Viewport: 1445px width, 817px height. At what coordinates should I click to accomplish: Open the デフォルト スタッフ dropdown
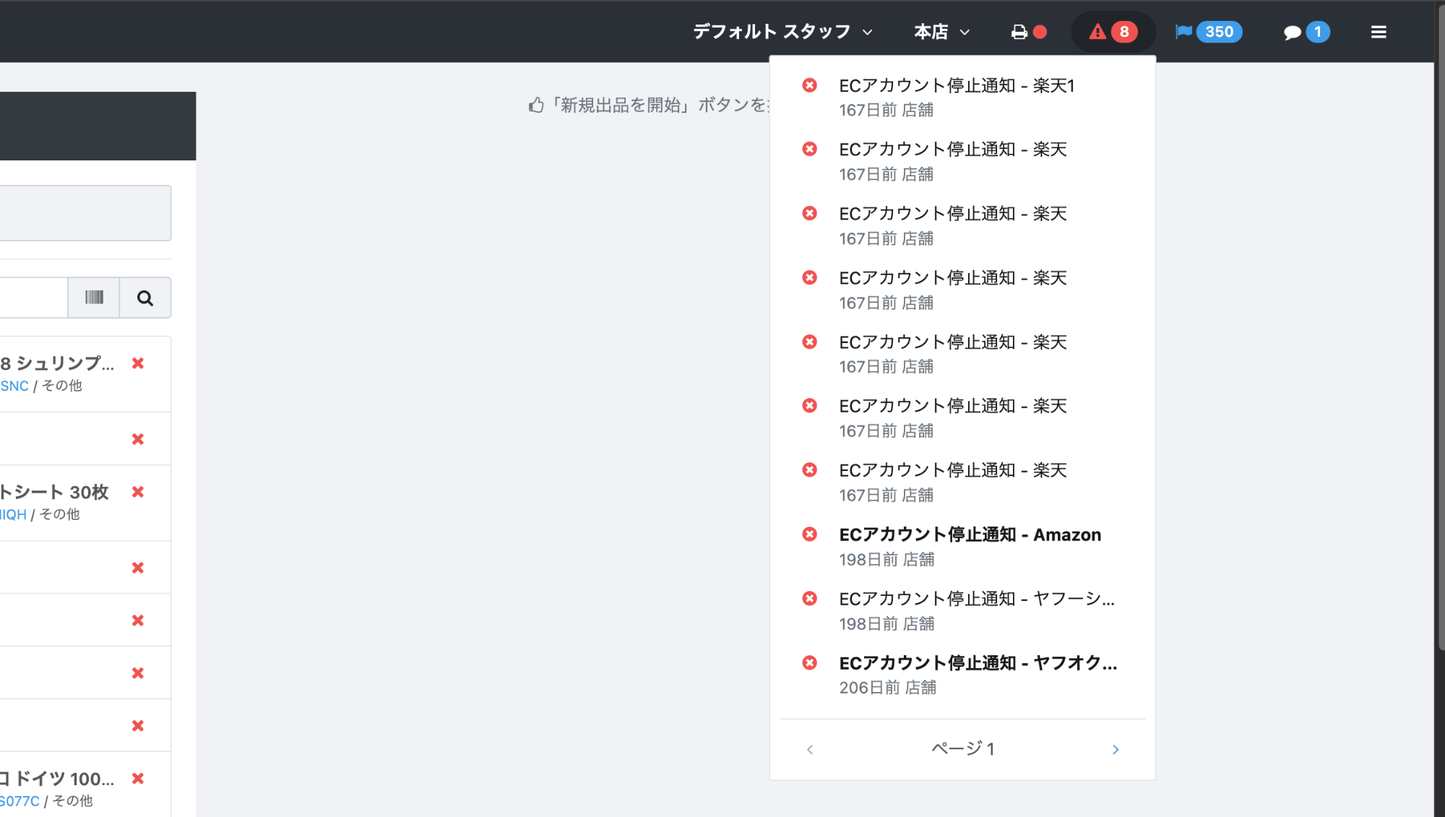pyautogui.click(x=781, y=31)
